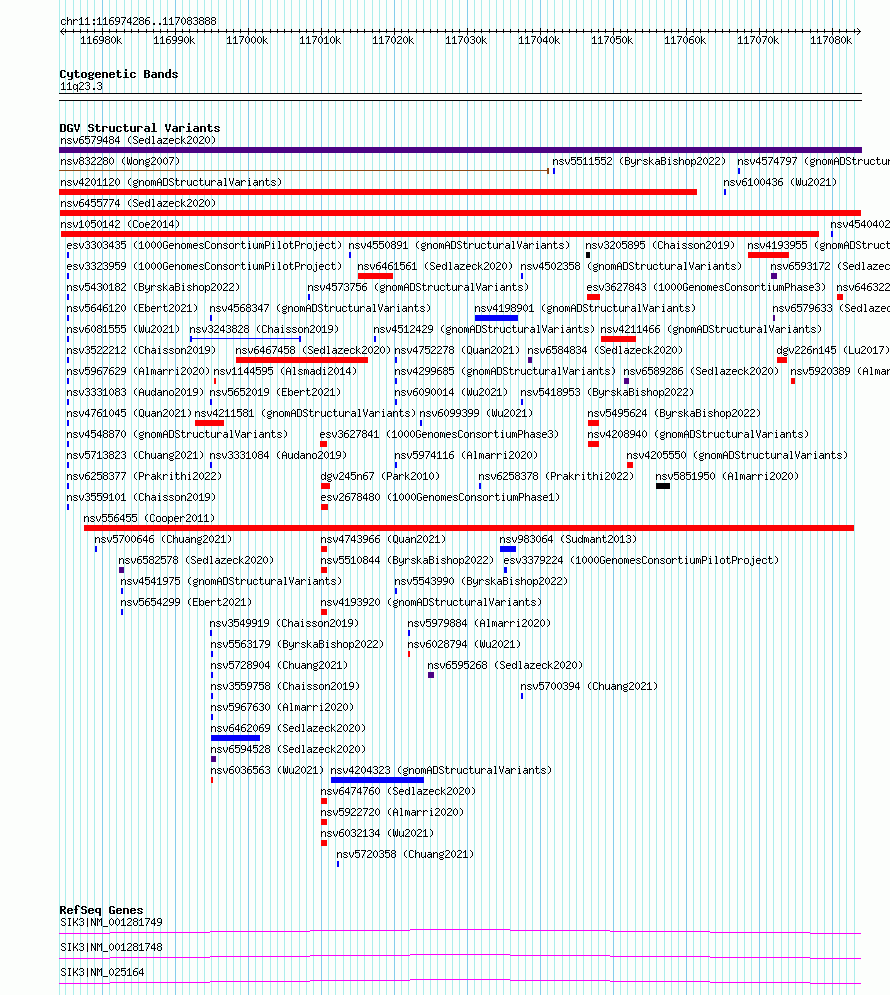
Task: Select nsv6090014 (Wu2021) label
Action: click(451, 392)
